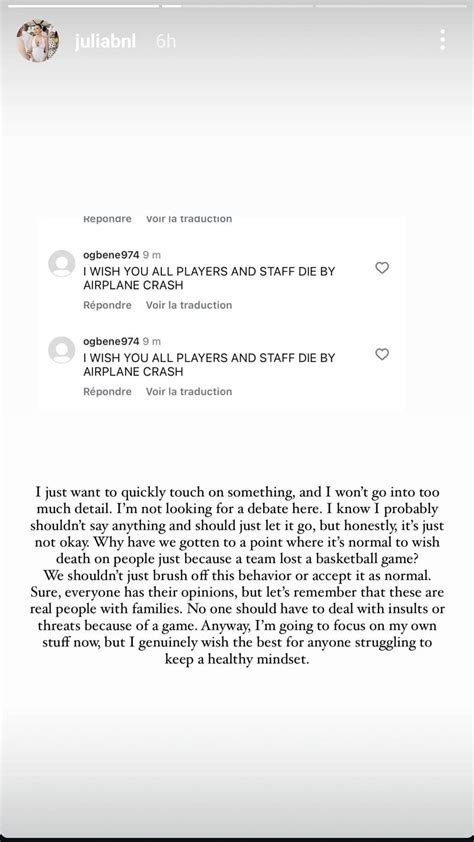
Task: Tap the story paragraph about the basketball game
Action: pos(237,576)
